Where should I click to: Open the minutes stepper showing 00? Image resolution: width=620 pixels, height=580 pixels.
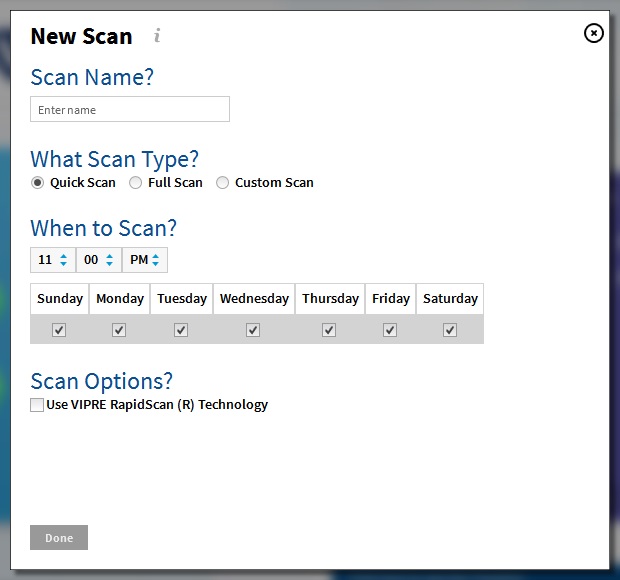click(99, 260)
